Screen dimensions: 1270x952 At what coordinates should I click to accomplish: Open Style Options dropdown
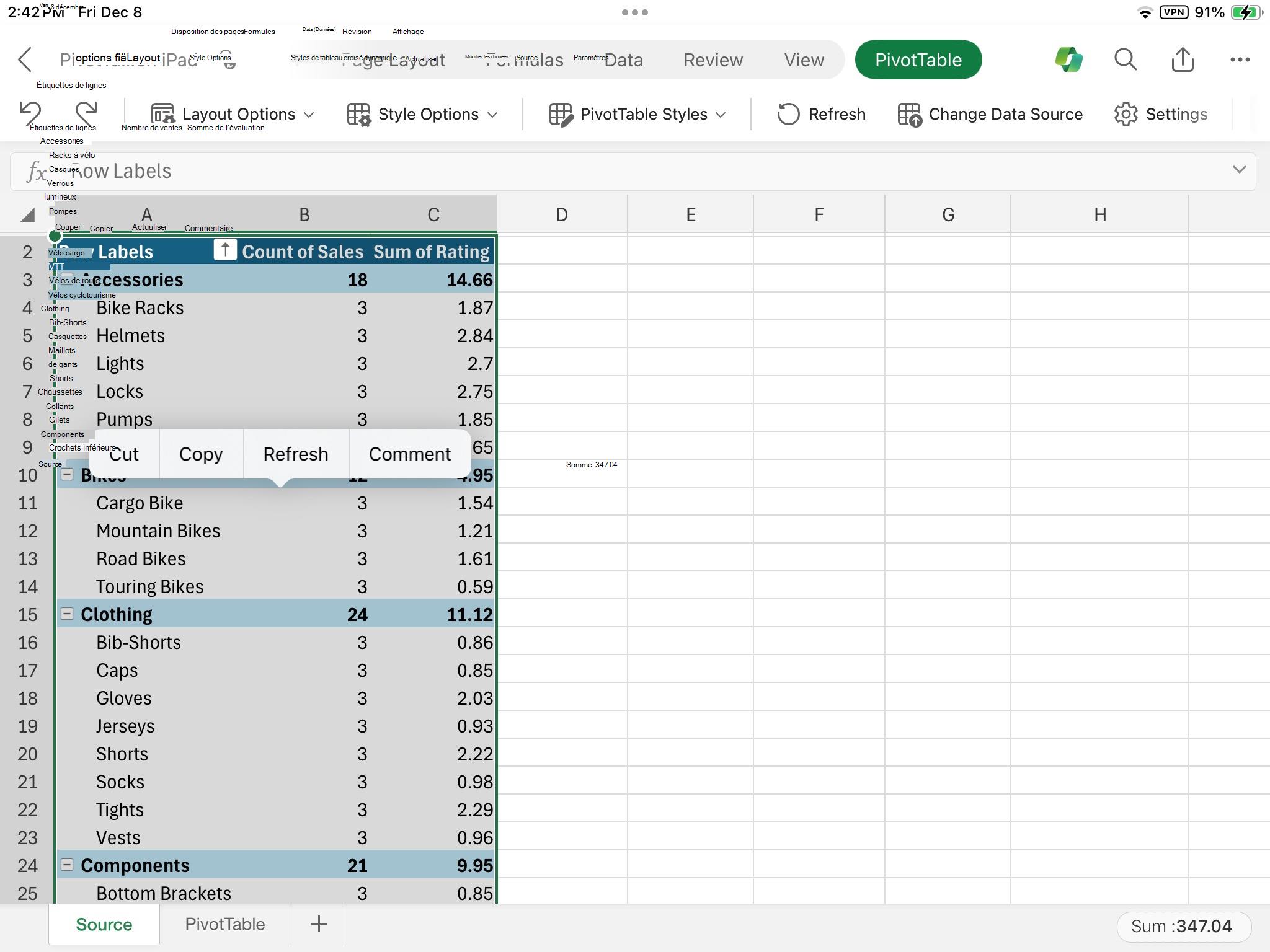pyautogui.click(x=422, y=114)
